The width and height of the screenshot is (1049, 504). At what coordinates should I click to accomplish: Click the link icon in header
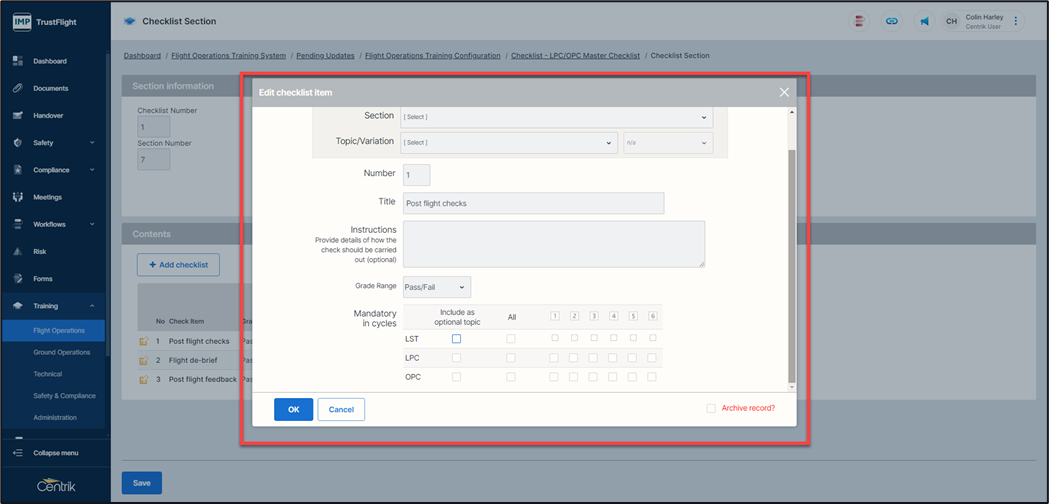tap(891, 21)
